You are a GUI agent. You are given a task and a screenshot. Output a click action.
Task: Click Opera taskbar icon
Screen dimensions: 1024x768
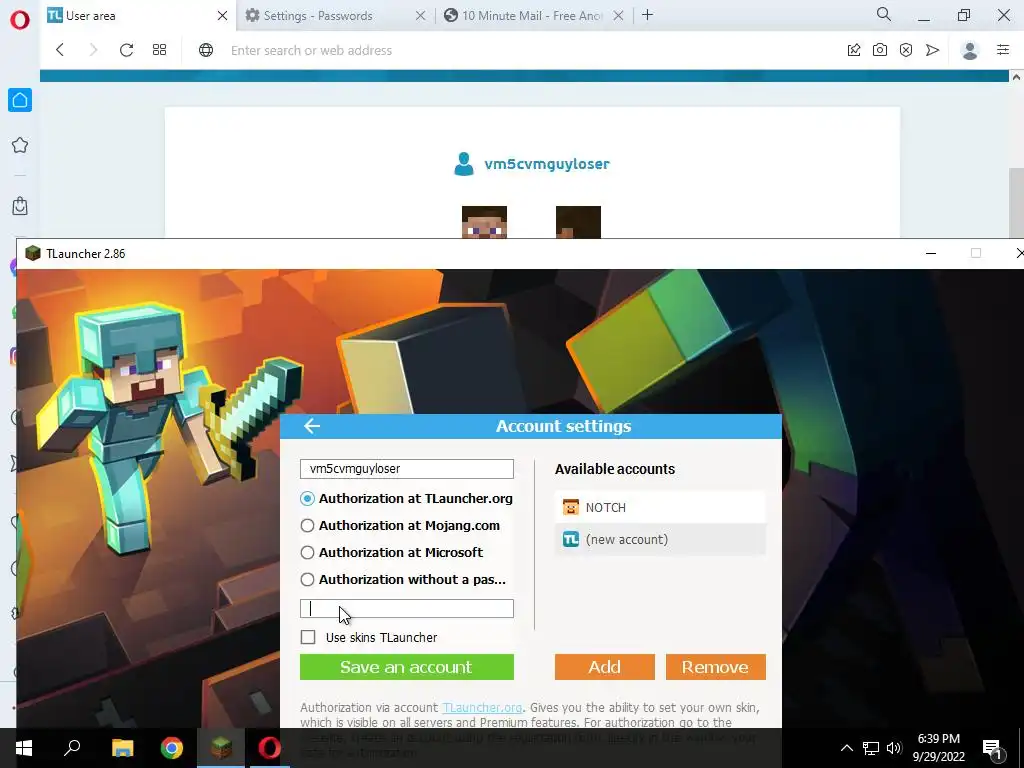[269, 748]
